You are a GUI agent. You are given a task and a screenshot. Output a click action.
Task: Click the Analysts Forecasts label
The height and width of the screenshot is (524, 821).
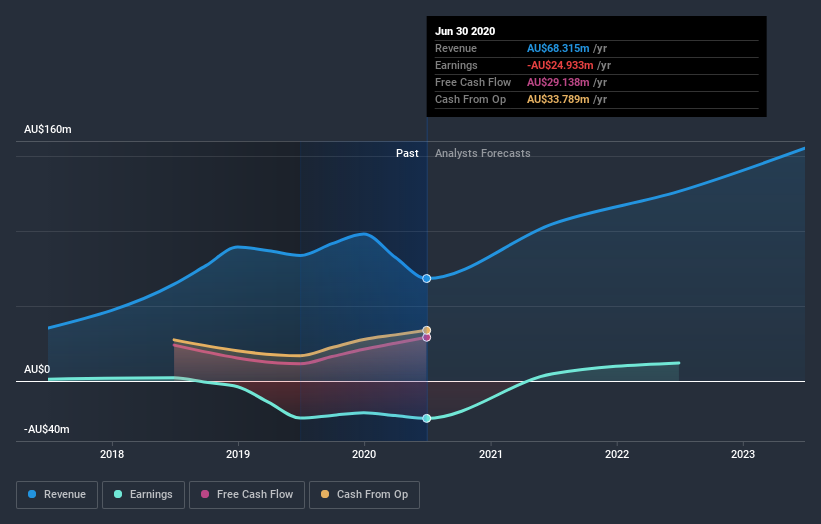(x=483, y=153)
